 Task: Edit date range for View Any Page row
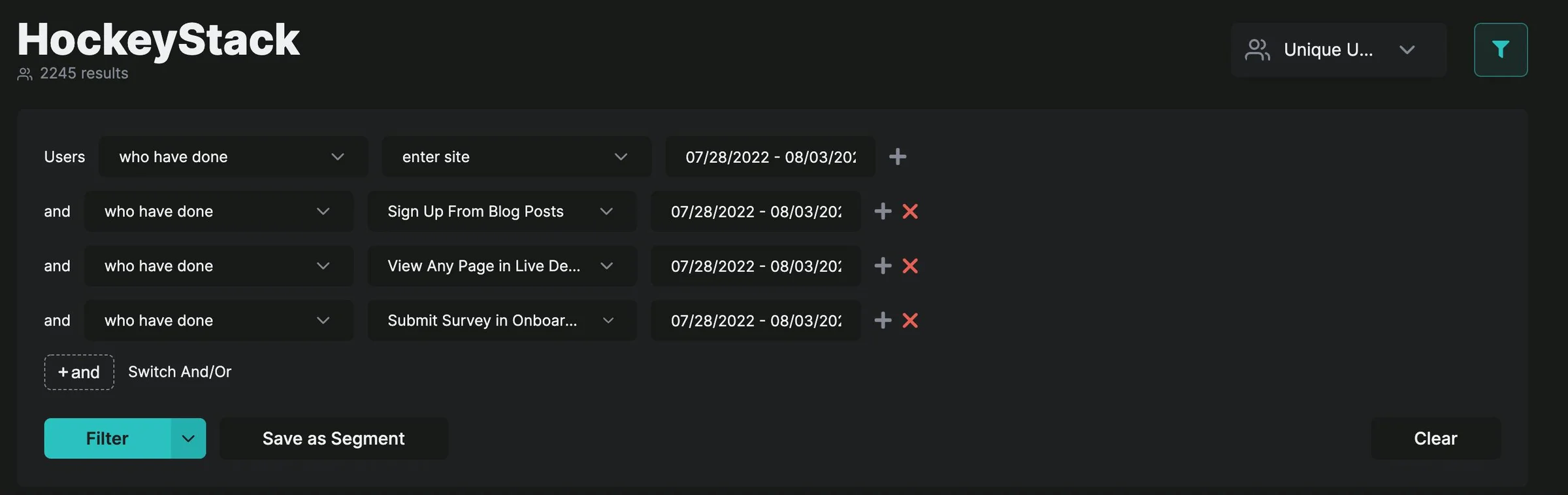(x=756, y=266)
